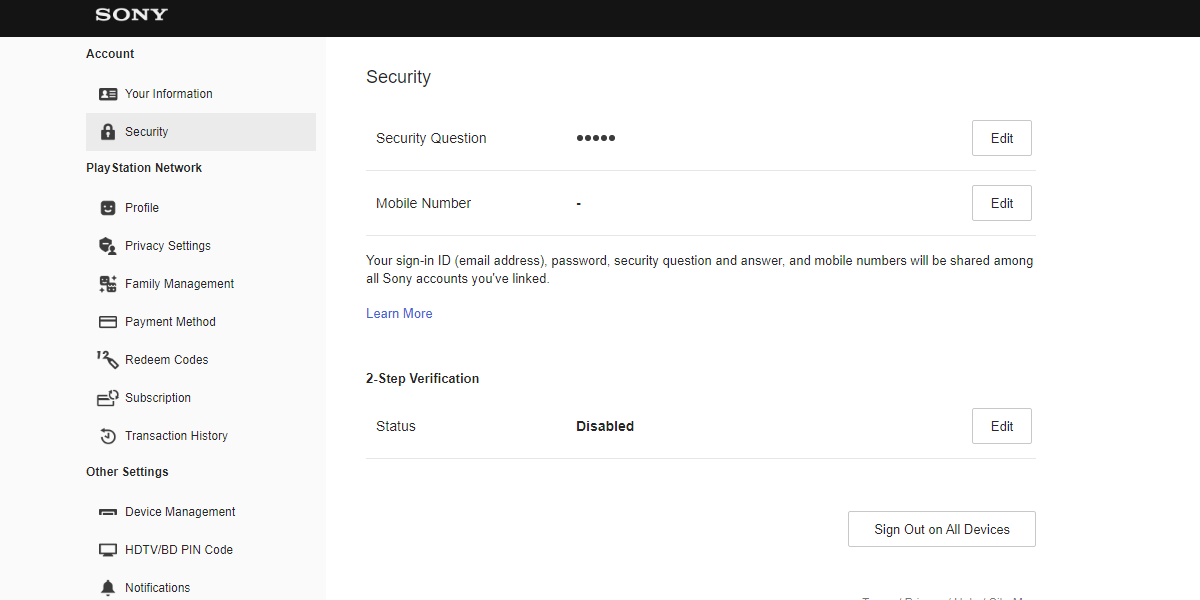This screenshot has width=1200, height=600.
Task: Click the Sony logo in header
Action: click(x=131, y=15)
